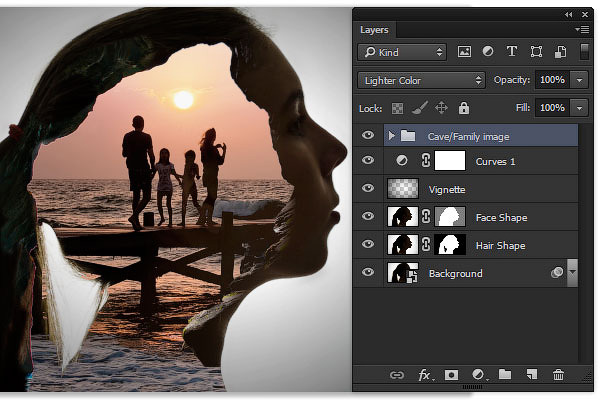The width and height of the screenshot is (600, 406).
Task: Select the Hair Shape layer mask thumbnail
Action: [x=450, y=245]
